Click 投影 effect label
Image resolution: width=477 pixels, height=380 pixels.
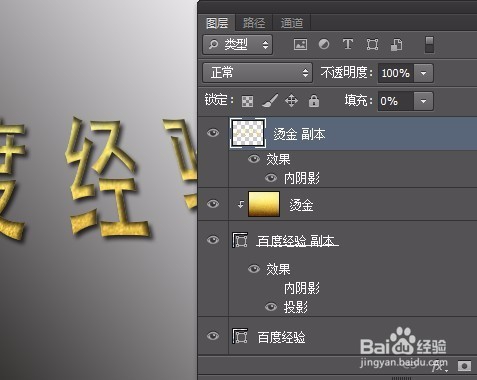tap(295, 307)
